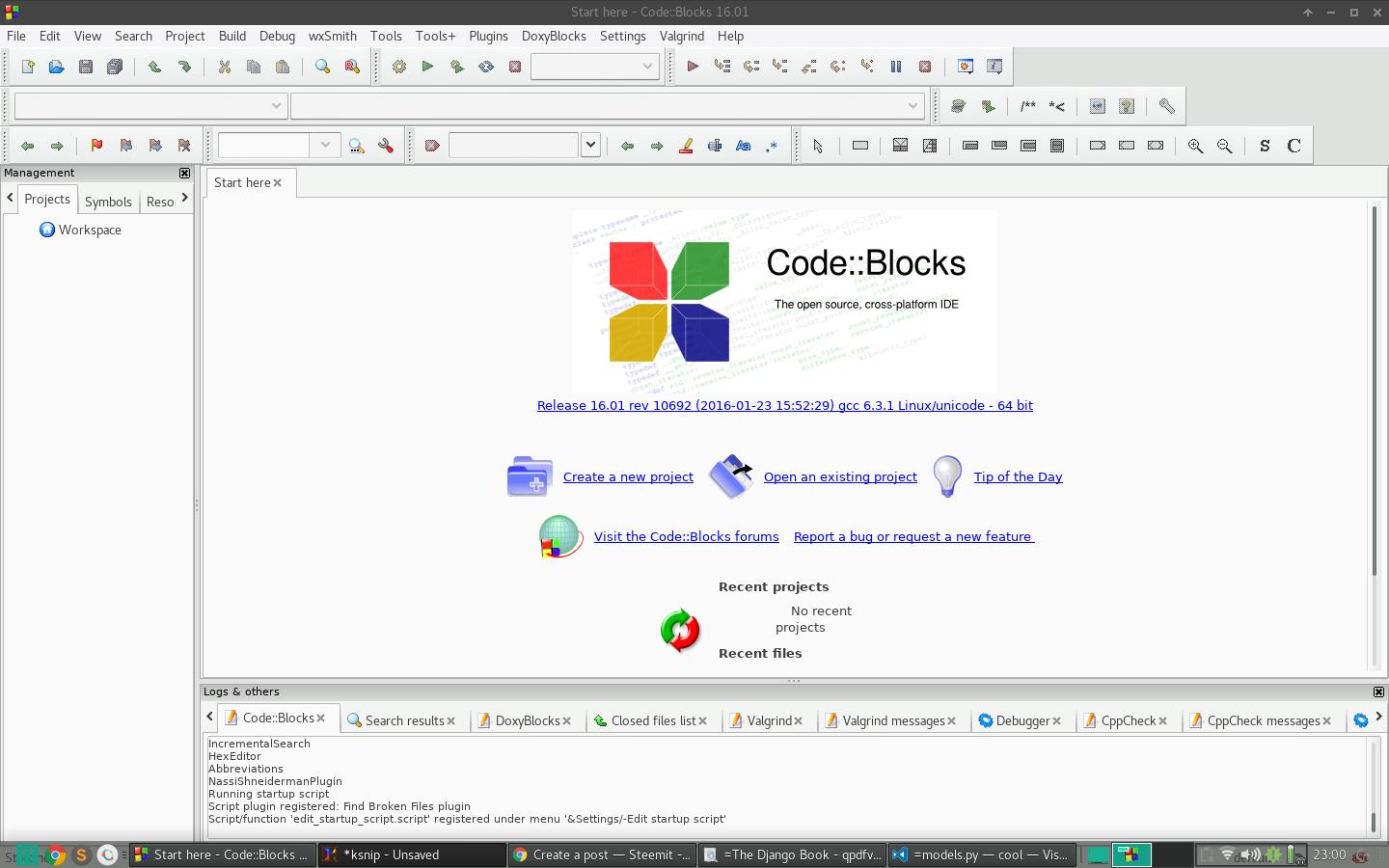The height and width of the screenshot is (868, 1389).
Task: Click the Redo arrow icon
Action: 184,67
